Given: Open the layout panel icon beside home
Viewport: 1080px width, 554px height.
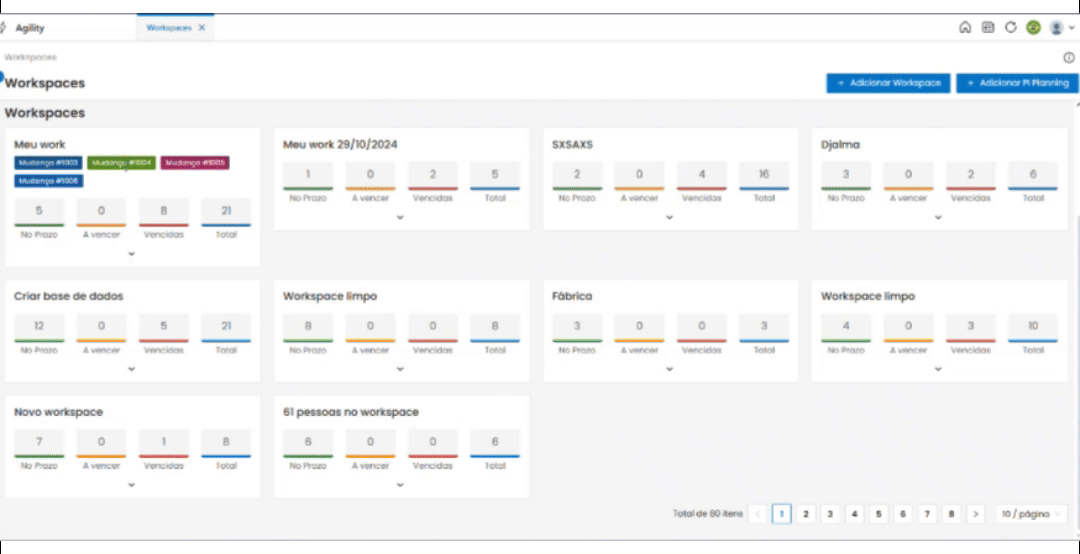Looking at the screenshot, I should click(988, 28).
